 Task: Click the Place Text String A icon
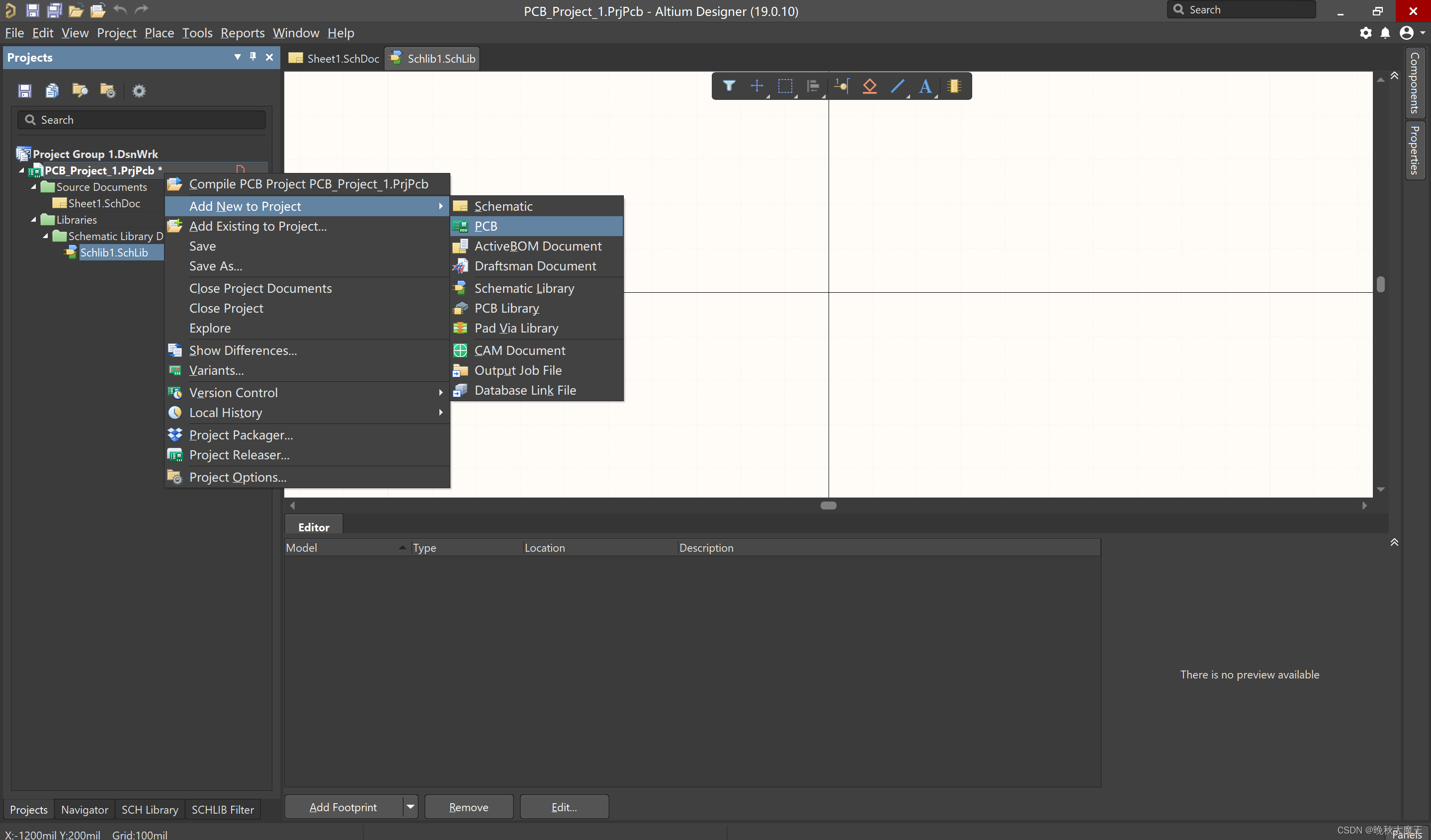(925, 86)
